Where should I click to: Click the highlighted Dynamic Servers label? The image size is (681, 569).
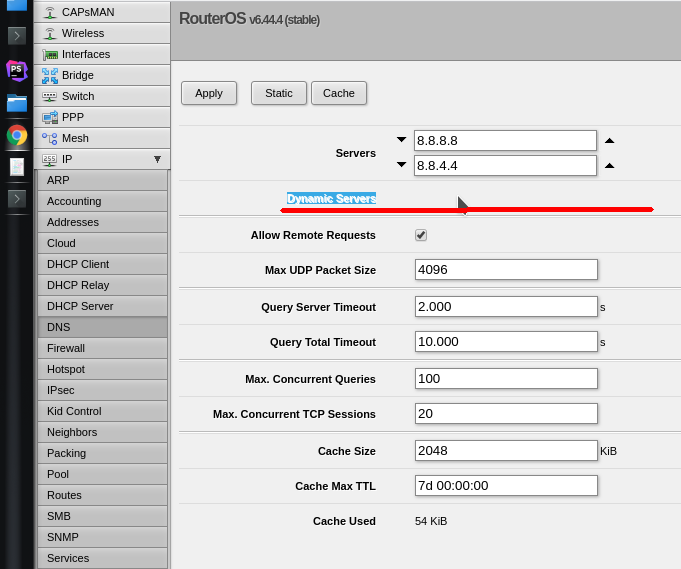[x=331, y=198]
